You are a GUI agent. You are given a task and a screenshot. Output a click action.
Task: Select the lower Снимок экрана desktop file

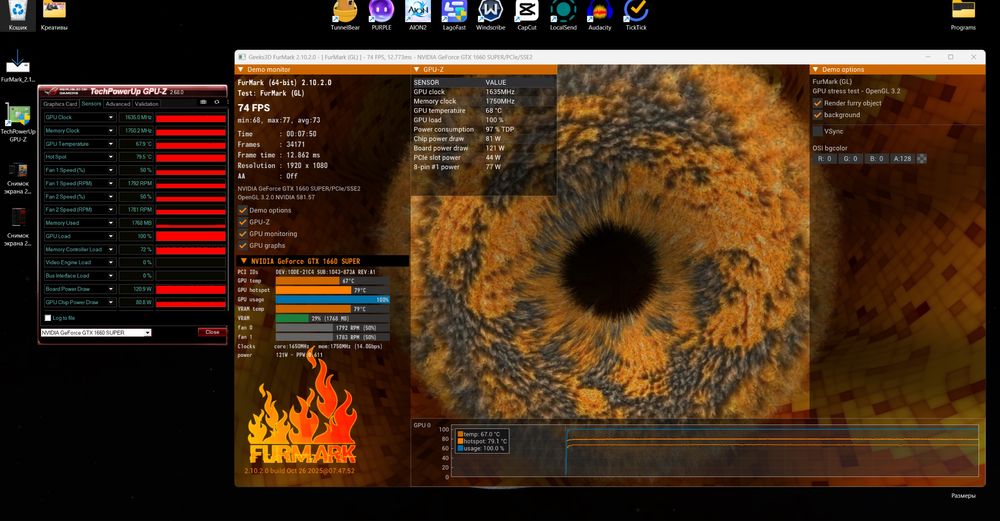click(18, 228)
